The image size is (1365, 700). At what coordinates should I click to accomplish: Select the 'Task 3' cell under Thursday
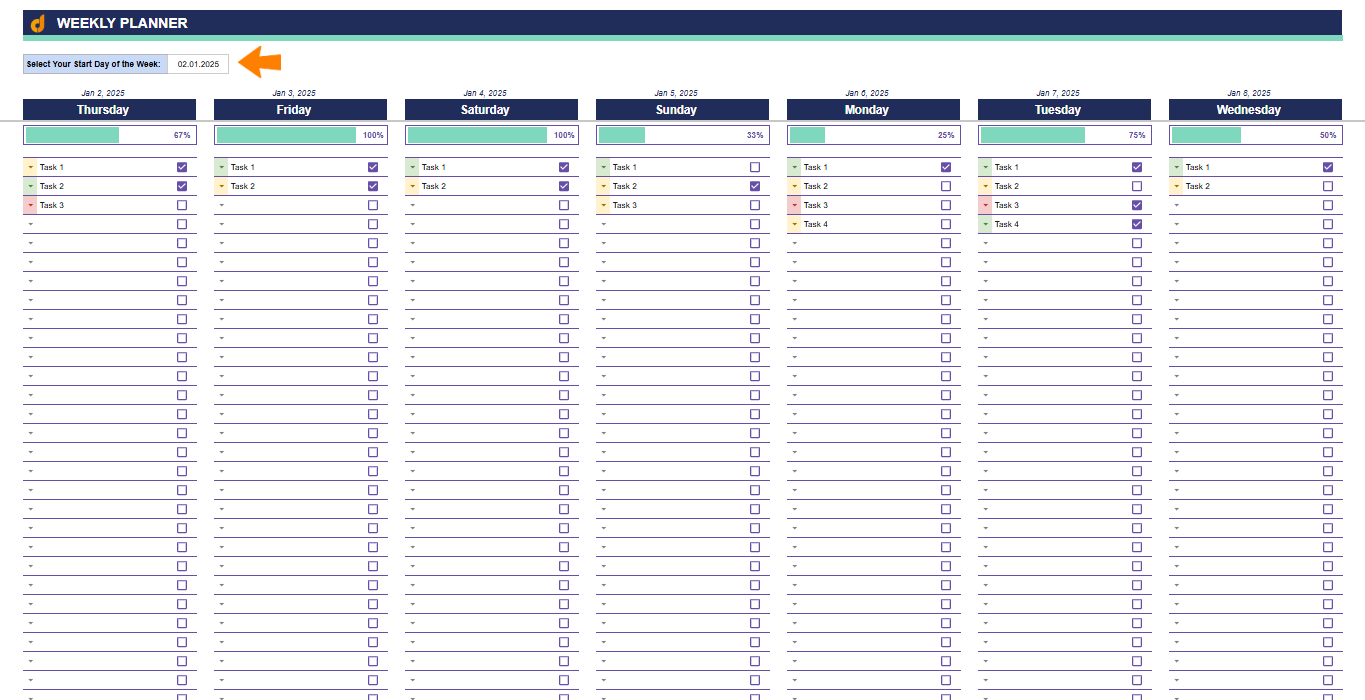(x=104, y=205)
